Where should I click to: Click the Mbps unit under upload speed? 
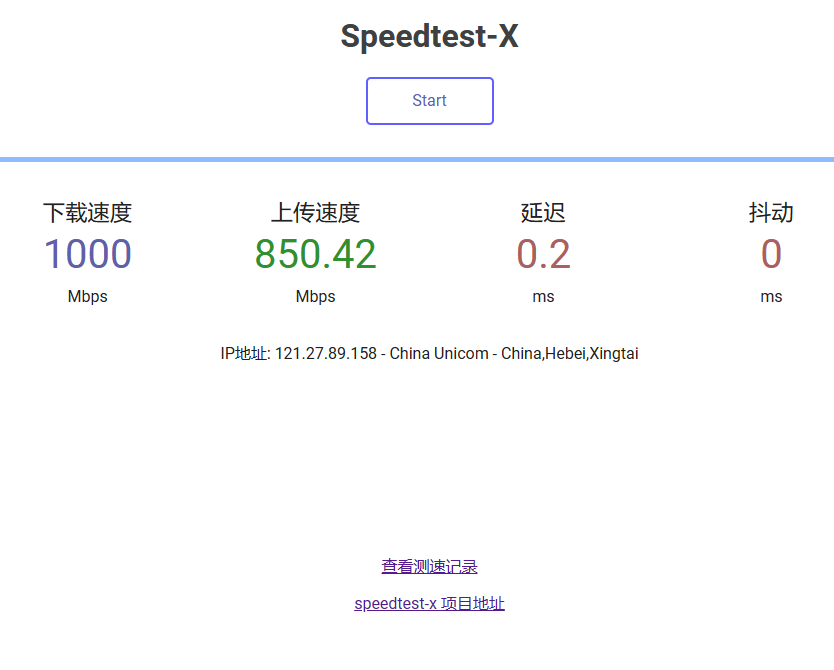[x=315, y=296]
